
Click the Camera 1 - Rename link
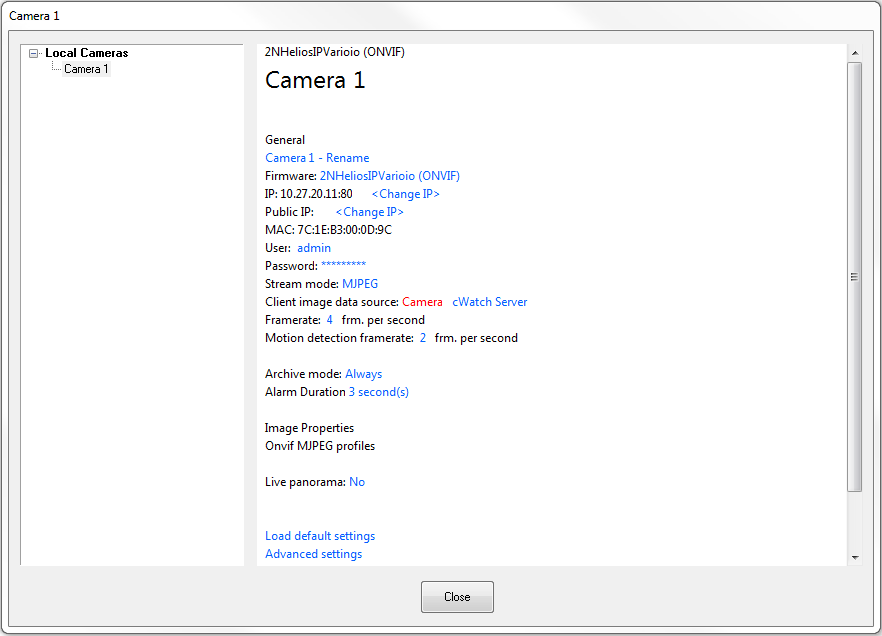(317, 158)
